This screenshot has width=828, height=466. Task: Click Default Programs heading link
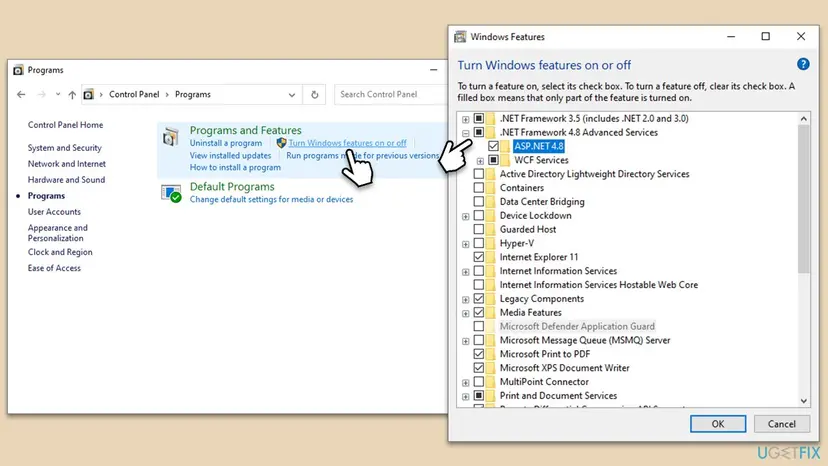[x=232, y=187]
